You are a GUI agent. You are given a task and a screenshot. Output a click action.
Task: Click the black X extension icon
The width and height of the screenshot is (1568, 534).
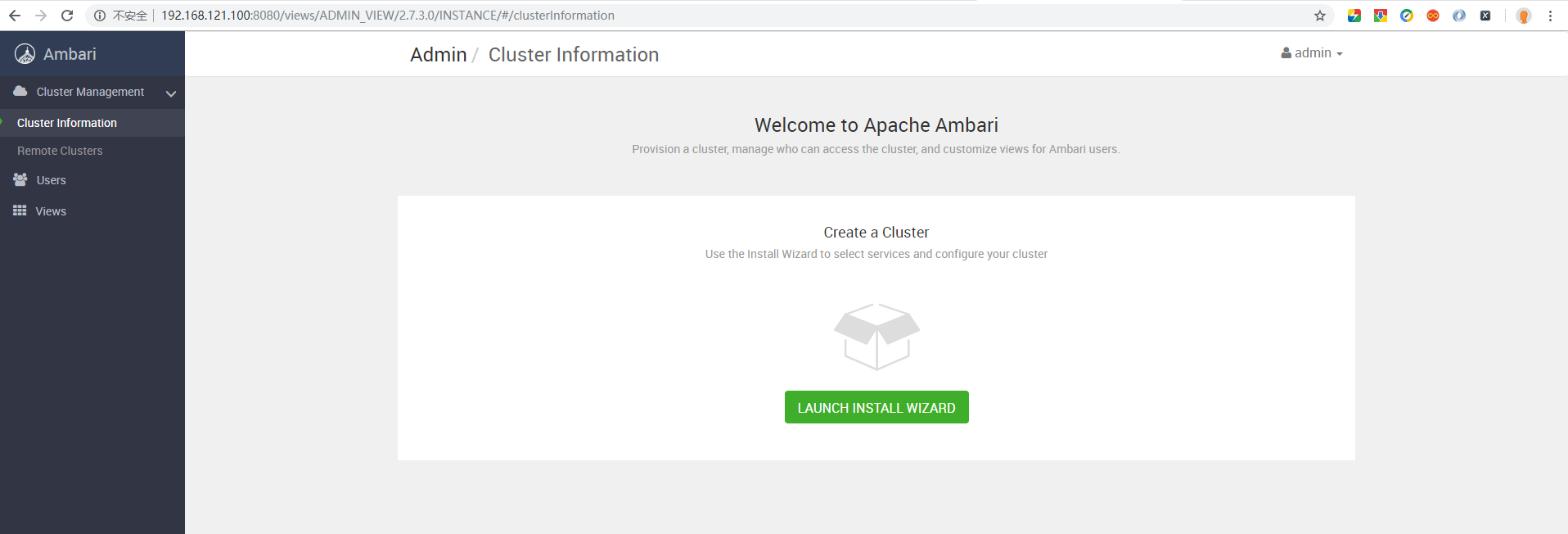1485,16
